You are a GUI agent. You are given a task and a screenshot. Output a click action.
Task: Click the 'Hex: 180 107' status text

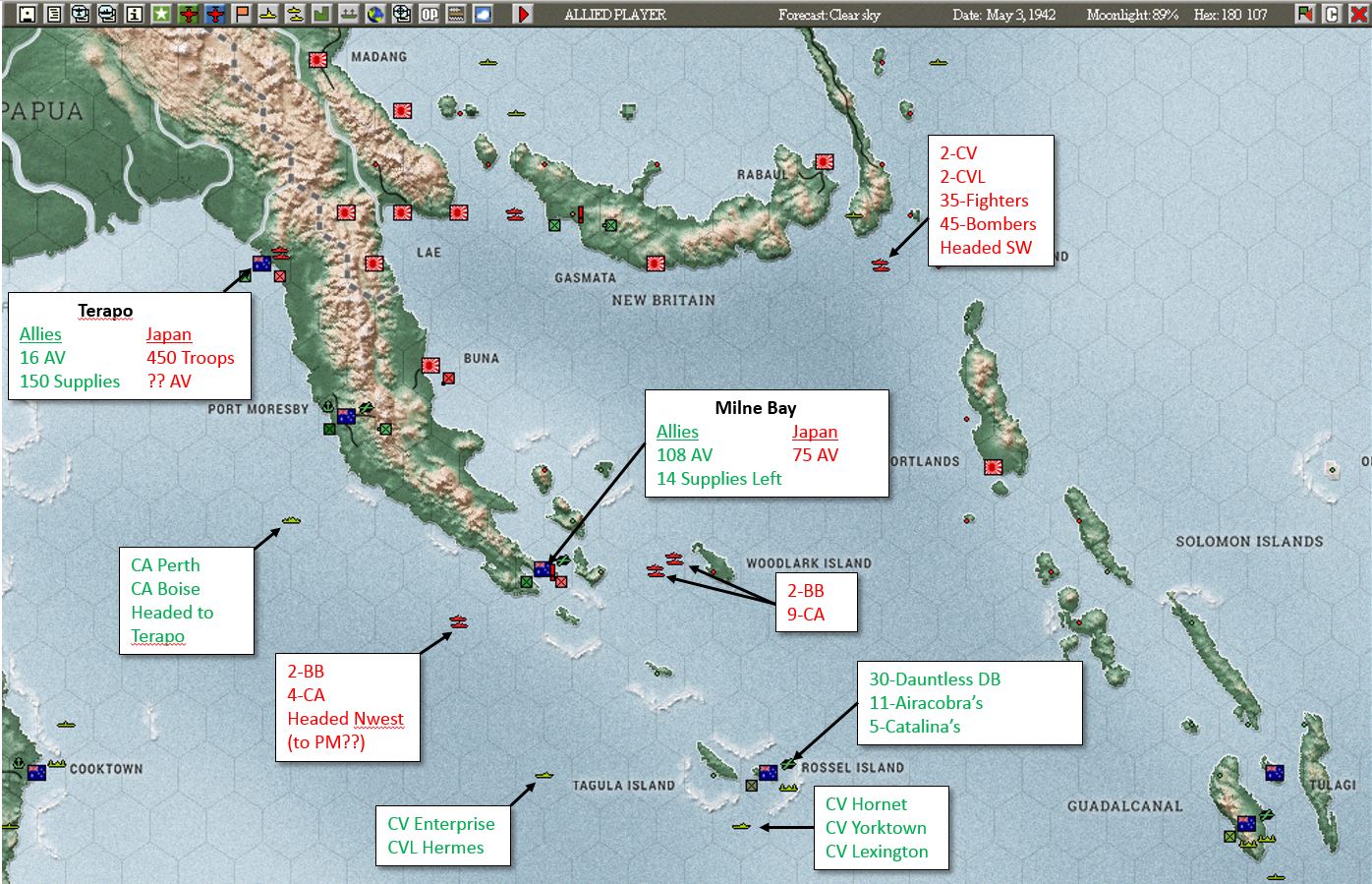tap(1230, 15)
